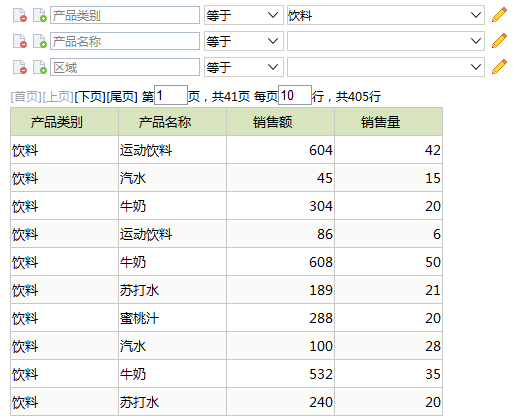Add a filter row after 产品名称
The width and height of the screenshot is (521, 420).
pos(40,41)
